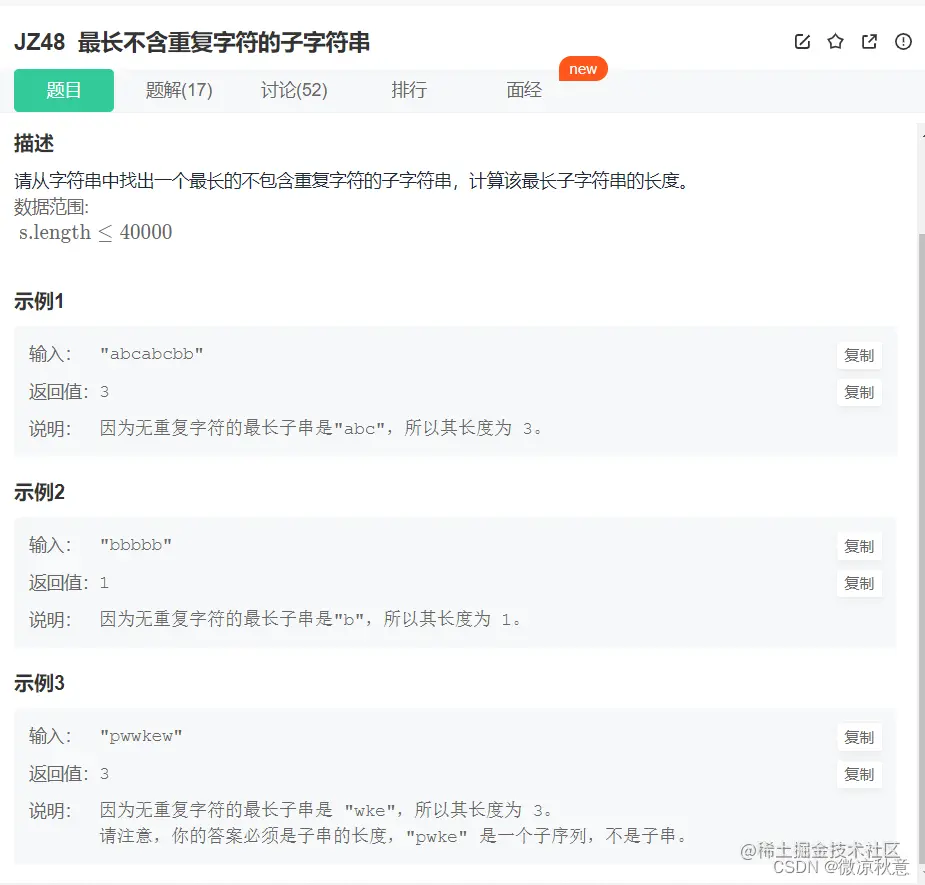Switch to the 题解(17) tab

[179, 90]
